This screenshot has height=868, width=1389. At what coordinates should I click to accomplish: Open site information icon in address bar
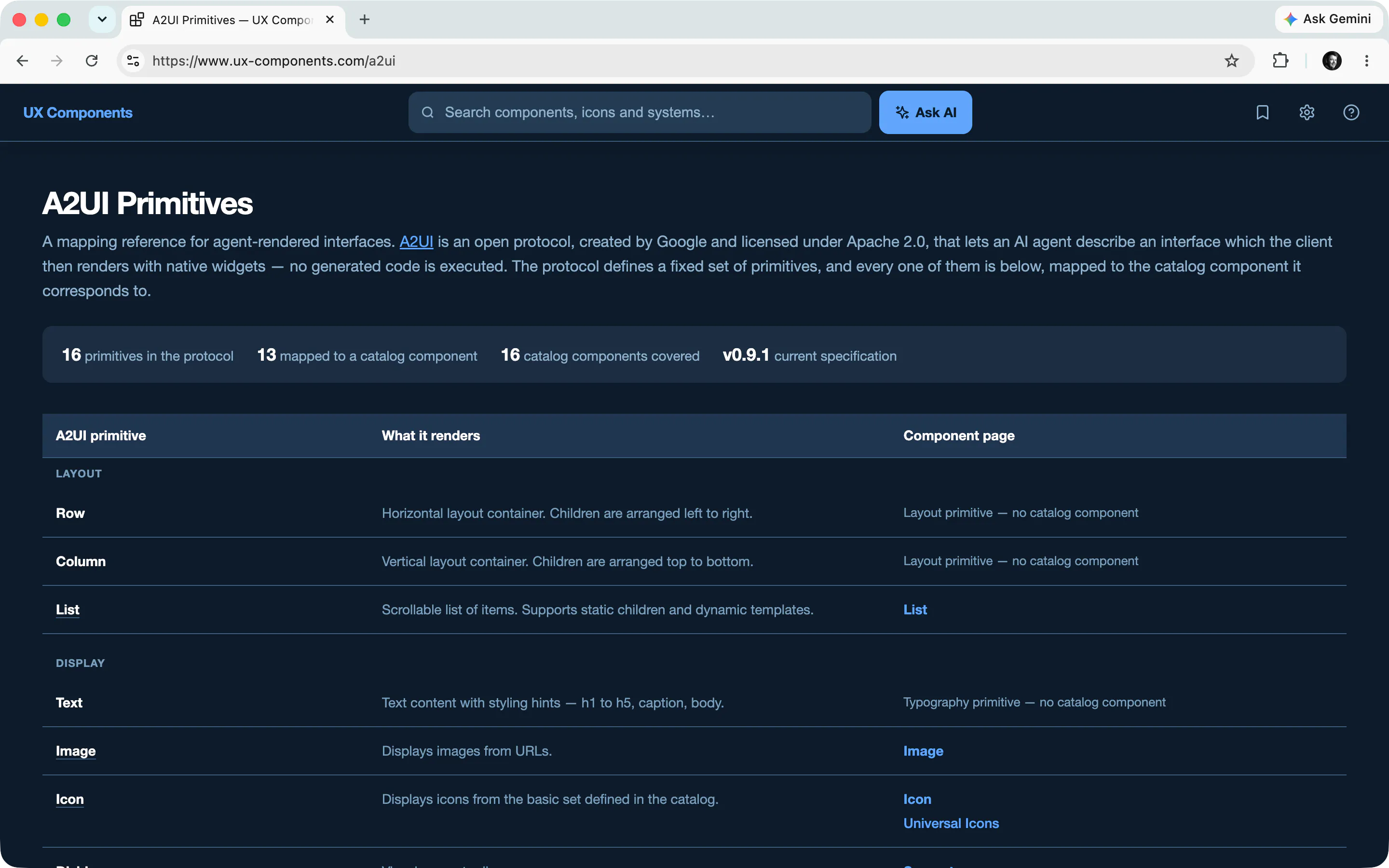133,61
